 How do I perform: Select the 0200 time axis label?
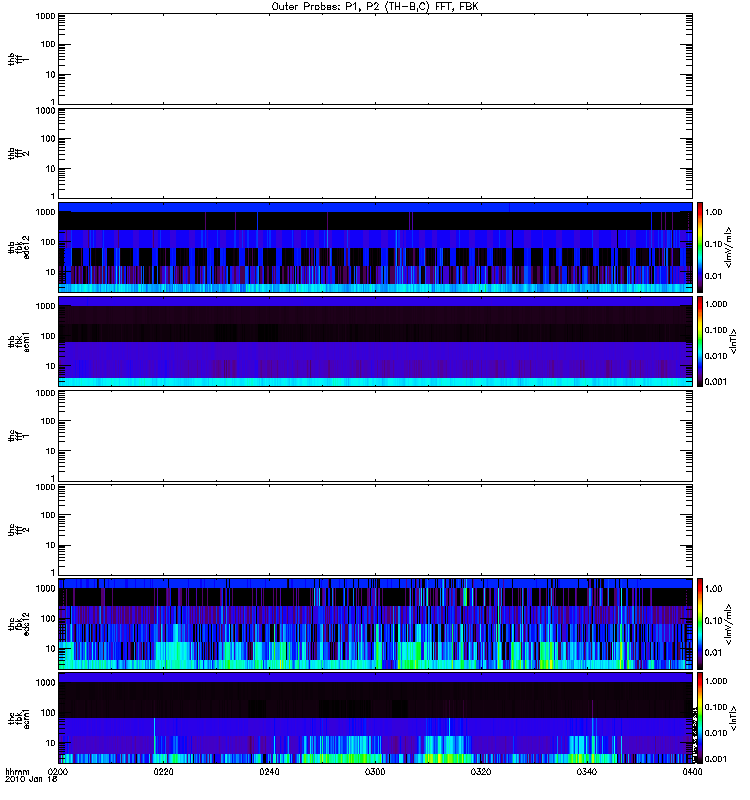57,772
